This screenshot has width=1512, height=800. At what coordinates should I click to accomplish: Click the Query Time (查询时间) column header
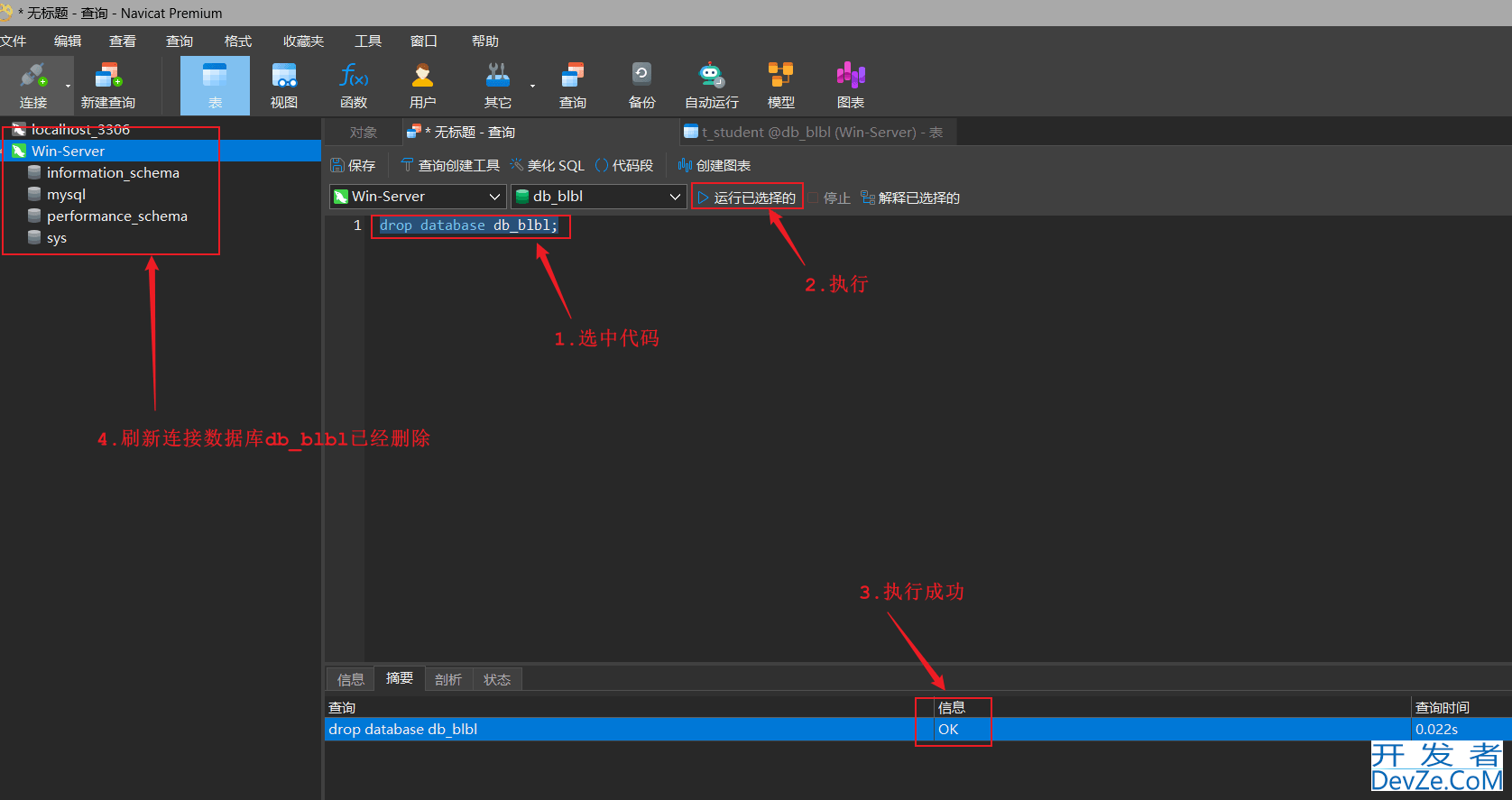[1461, 707]
